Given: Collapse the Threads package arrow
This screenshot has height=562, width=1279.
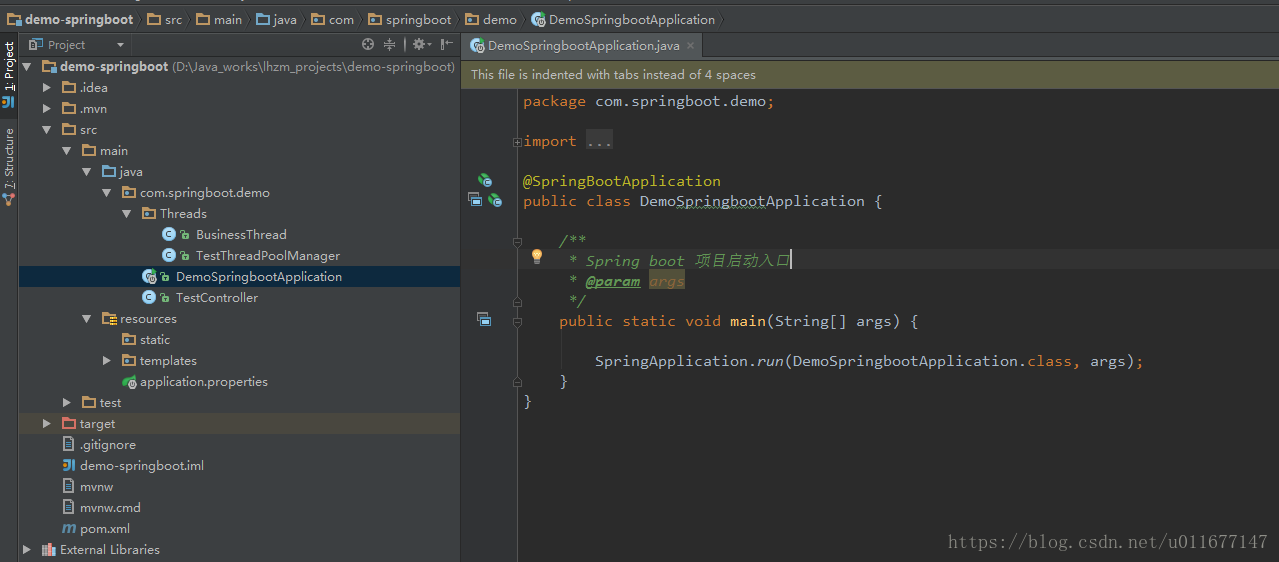Looking at the screenshot, I should (127, 214).
